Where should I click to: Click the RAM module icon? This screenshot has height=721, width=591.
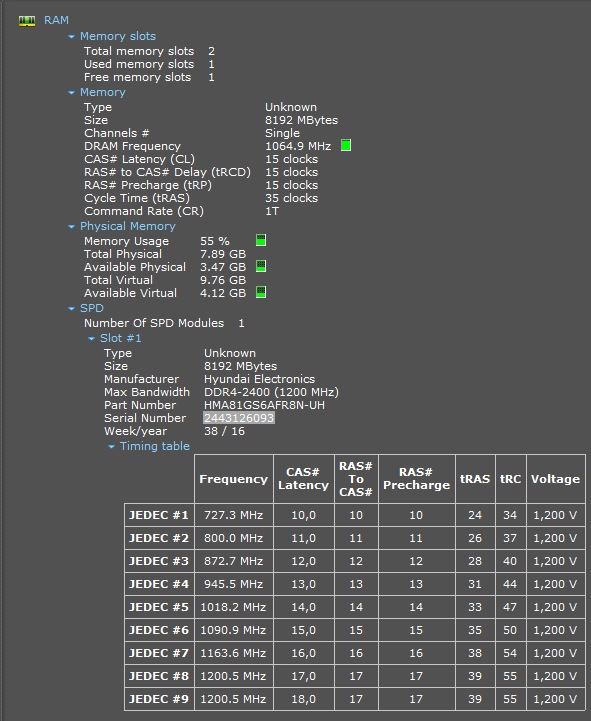click(x=27, y=21)
